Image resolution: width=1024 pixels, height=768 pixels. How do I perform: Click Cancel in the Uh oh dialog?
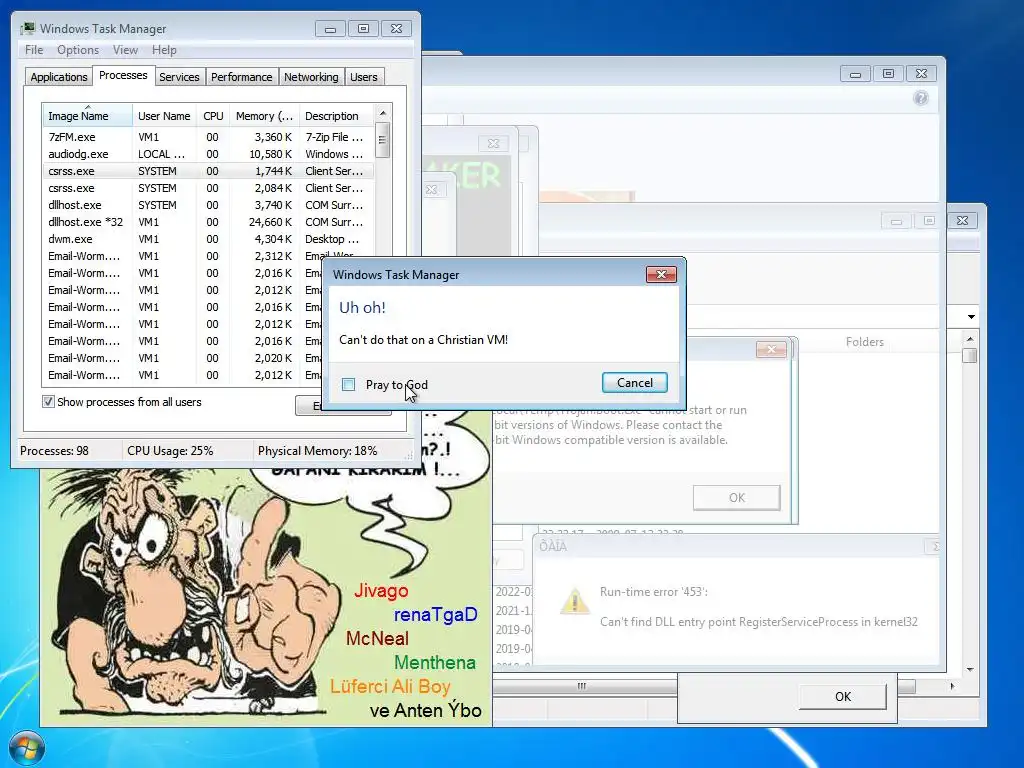coord(635,383)
